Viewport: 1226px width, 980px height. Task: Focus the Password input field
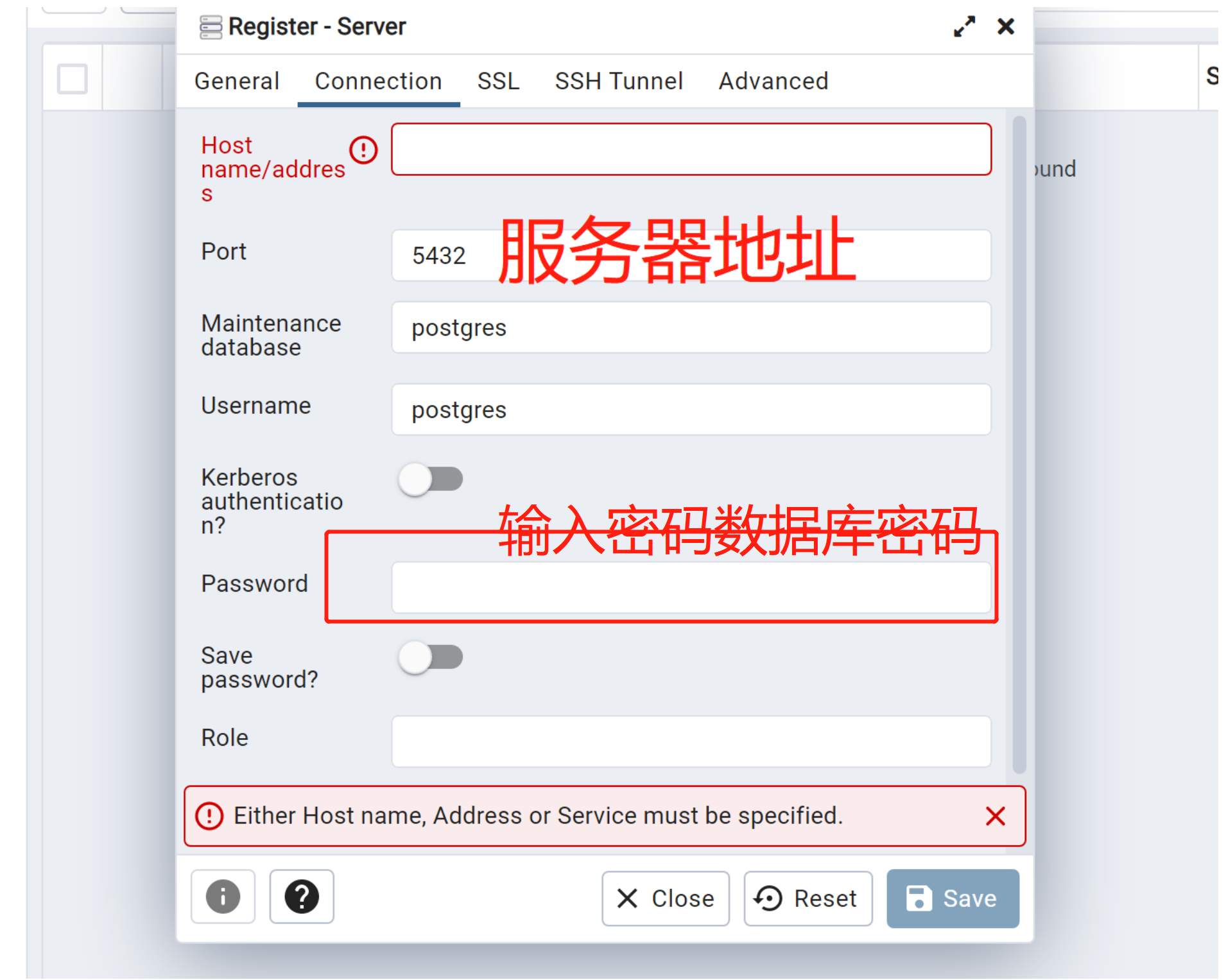pos(691,588)
